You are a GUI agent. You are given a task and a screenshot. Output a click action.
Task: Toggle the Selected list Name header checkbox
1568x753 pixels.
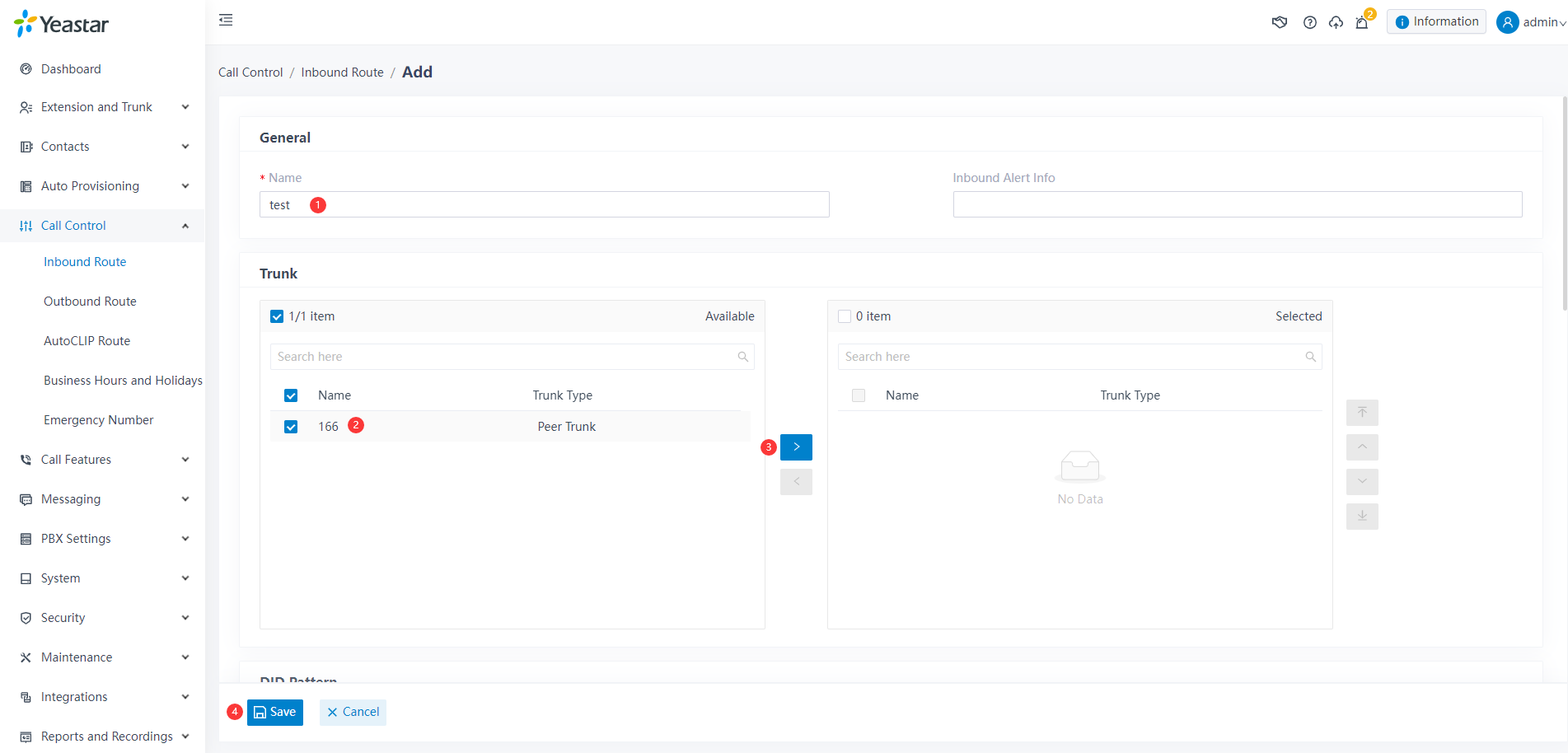859,395
